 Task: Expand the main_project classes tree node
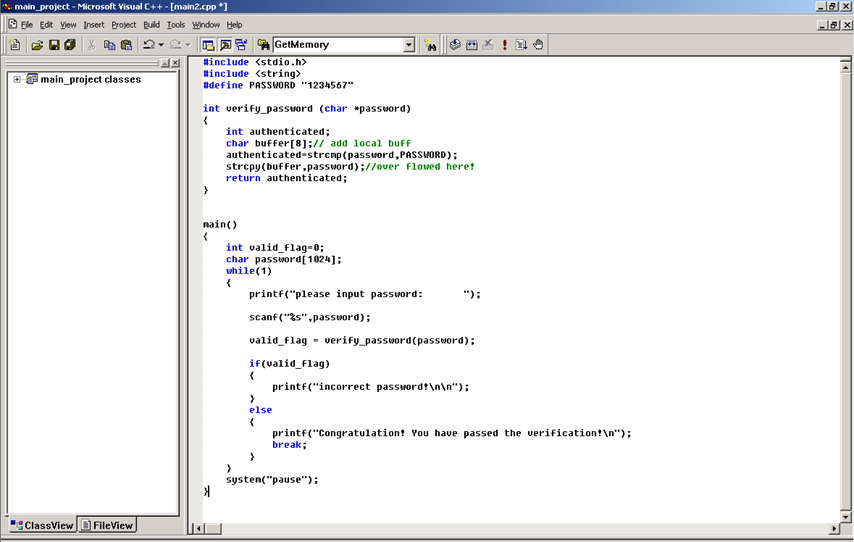(x=17, y=79)
